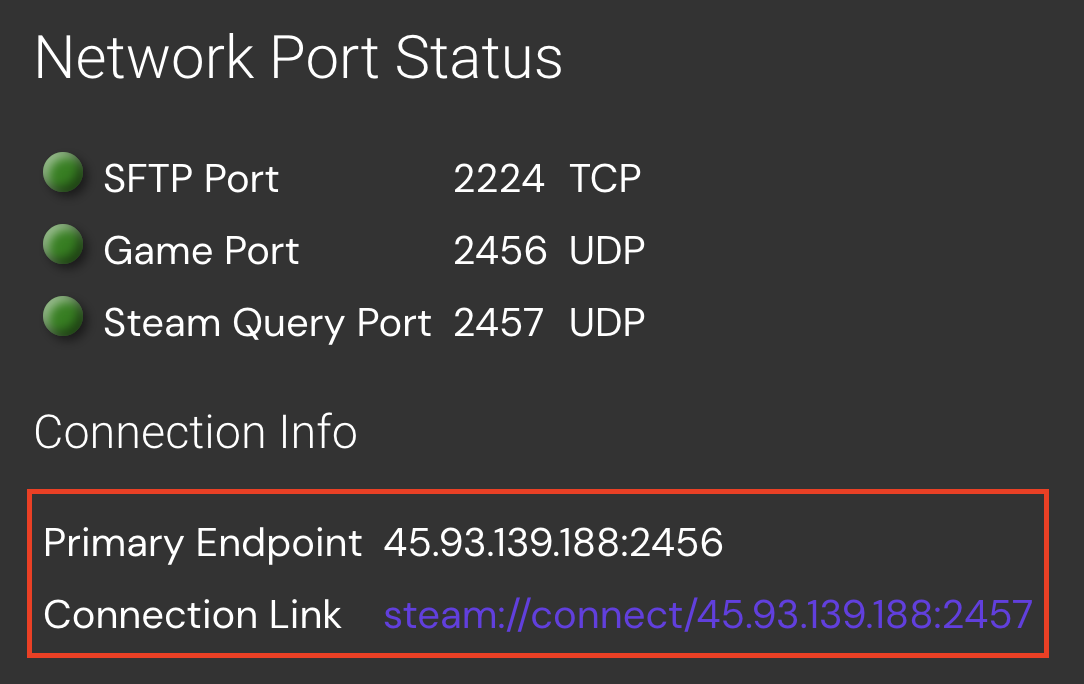Click the Steam Query Port label
This screenshot has width=1084, height=684.
(x=266, y=322)
